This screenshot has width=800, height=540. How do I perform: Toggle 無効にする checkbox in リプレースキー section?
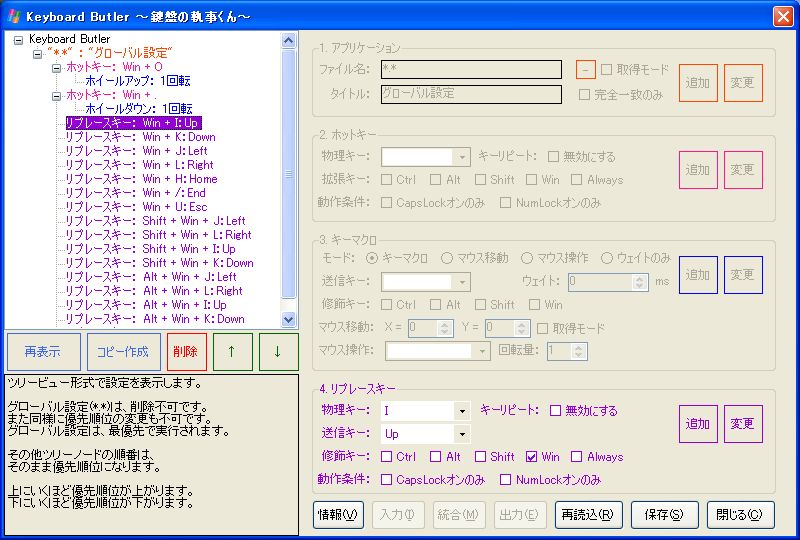pyautogui.click(x=556, y=410)
